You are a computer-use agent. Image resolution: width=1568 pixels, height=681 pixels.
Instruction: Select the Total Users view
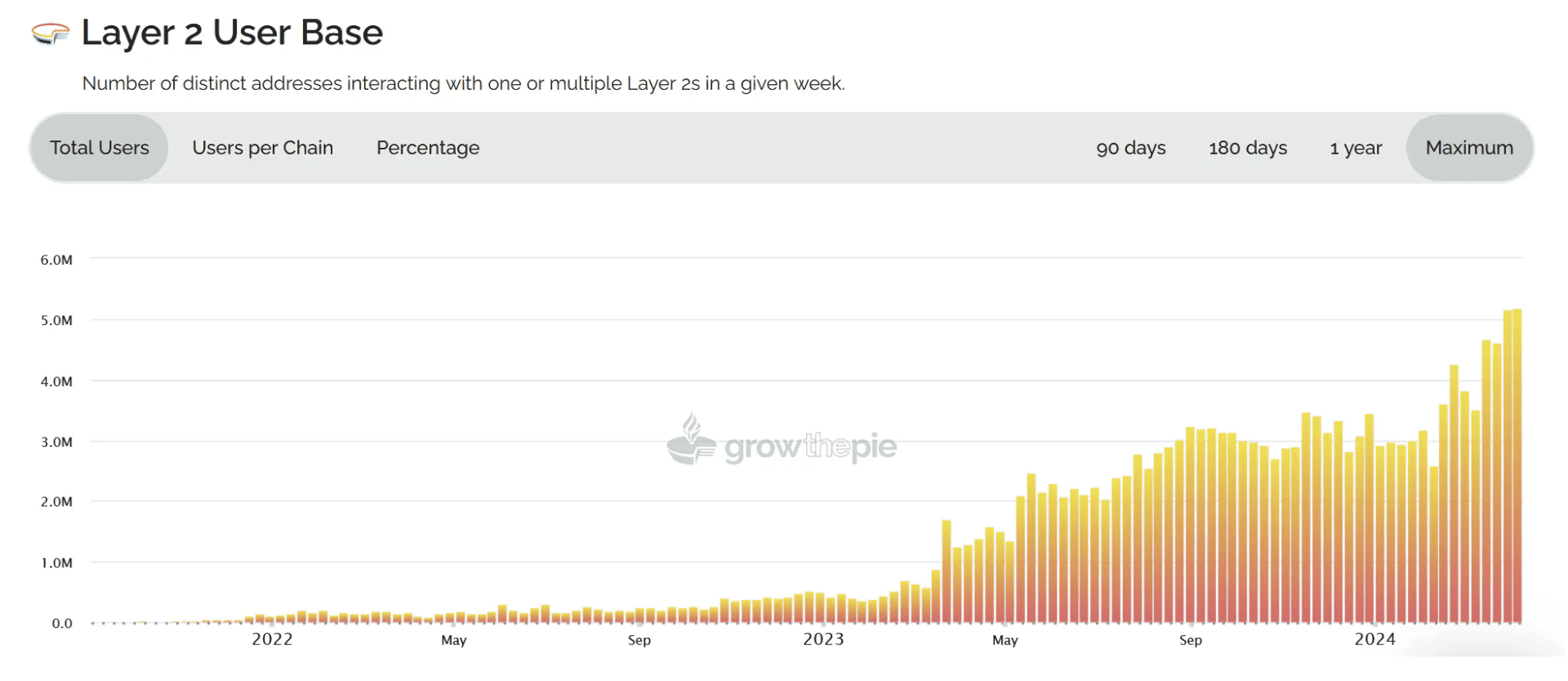pyautogui.click(x=100, y=148)
